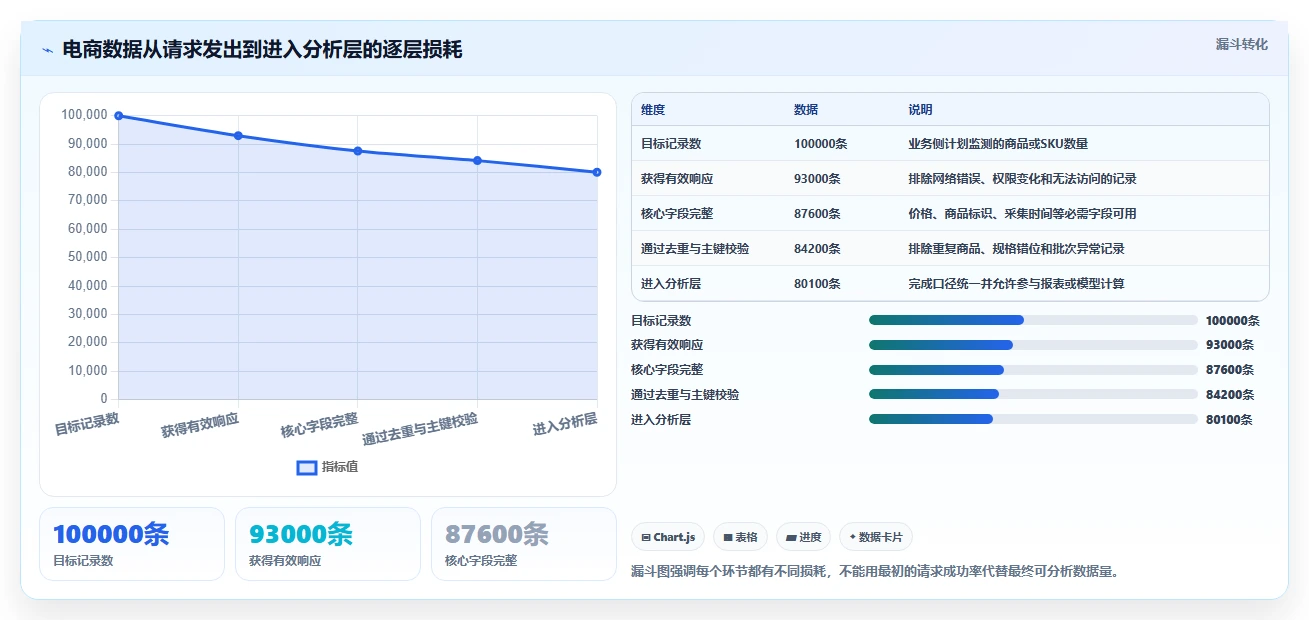This screenshot has width=1309, height=620.
Task: Select the 表格 tag chip
Action: point(740,537)
